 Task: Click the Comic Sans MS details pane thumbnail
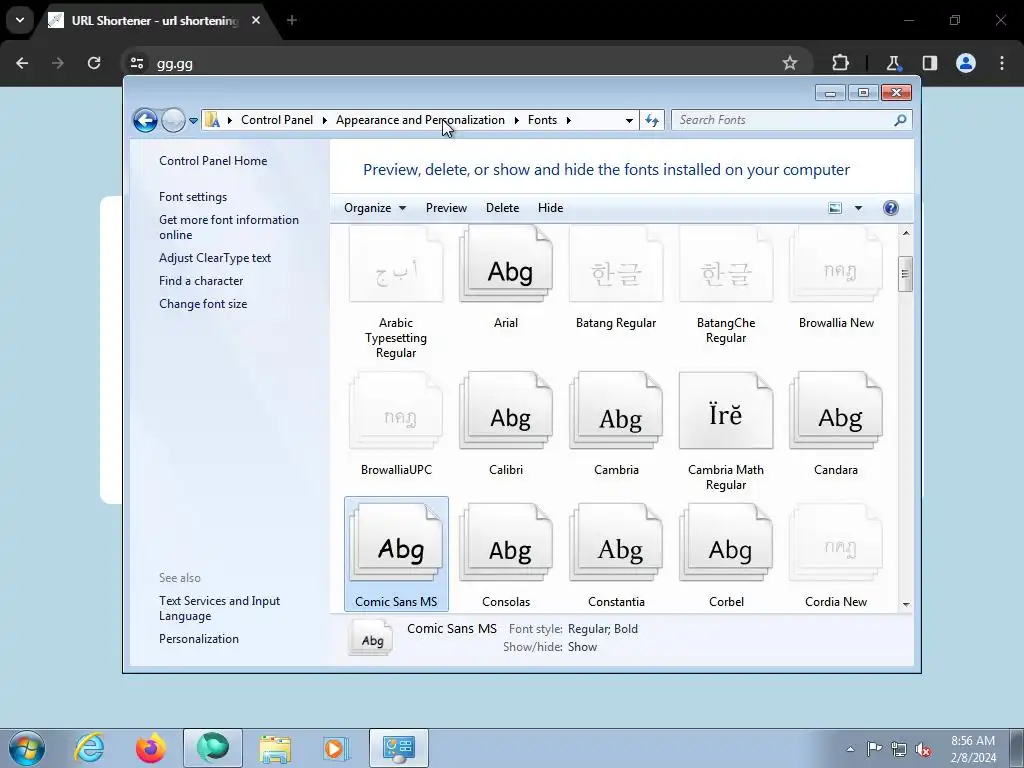click(370, 637)
